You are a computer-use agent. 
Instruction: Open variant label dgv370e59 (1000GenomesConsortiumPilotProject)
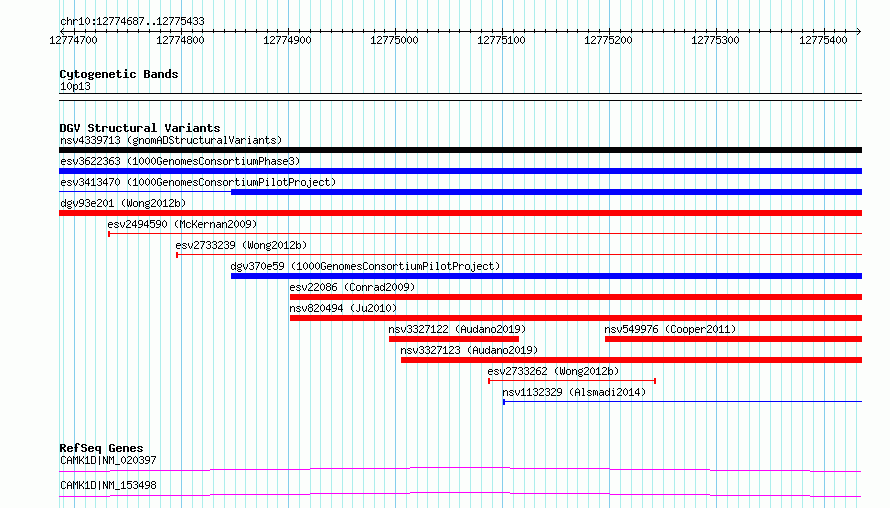[365, 266]
